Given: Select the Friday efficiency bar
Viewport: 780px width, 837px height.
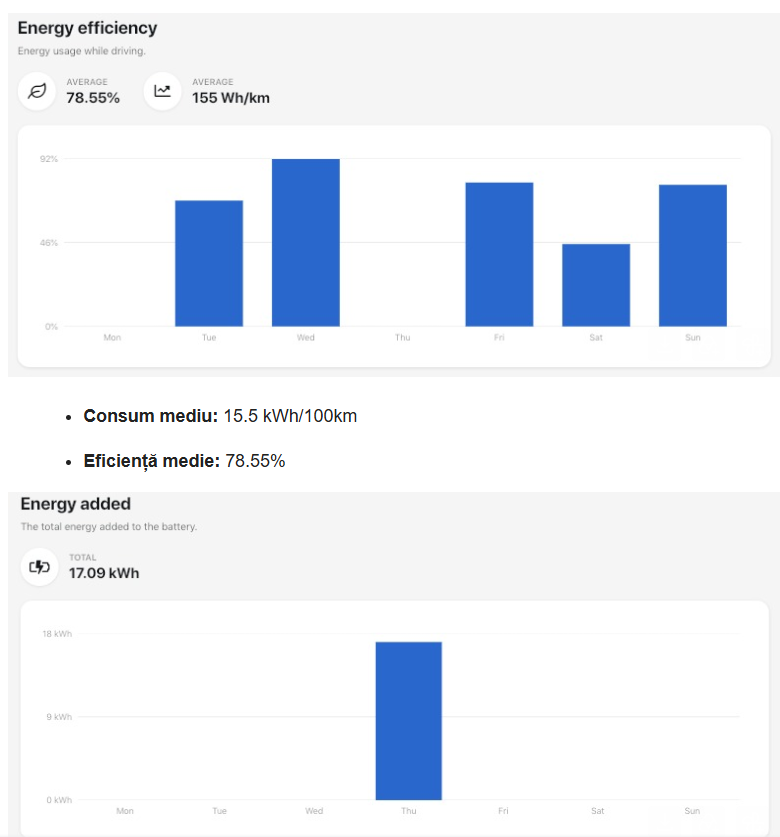Looking at the screenshot, I should click(499, 254).
